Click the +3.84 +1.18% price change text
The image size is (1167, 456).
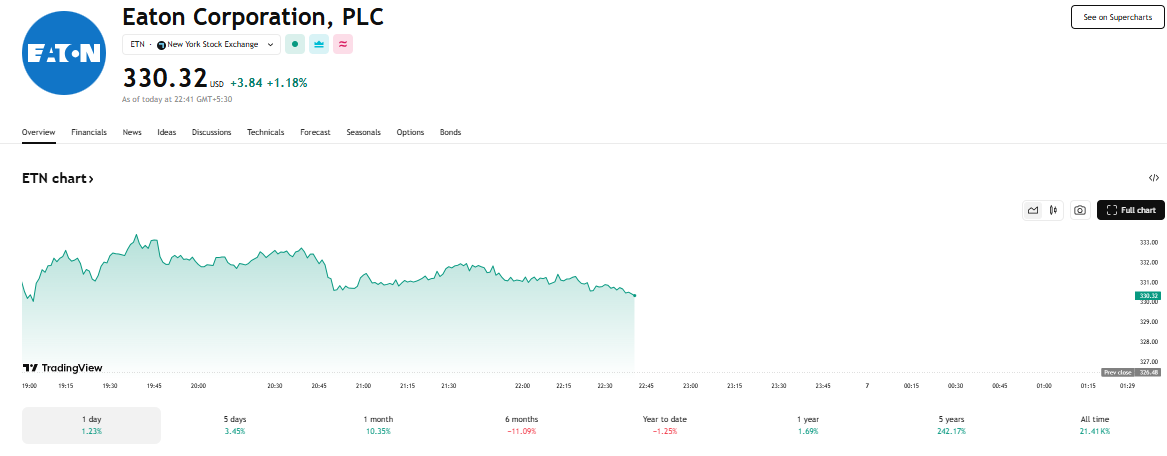click(x=269, y=83)
